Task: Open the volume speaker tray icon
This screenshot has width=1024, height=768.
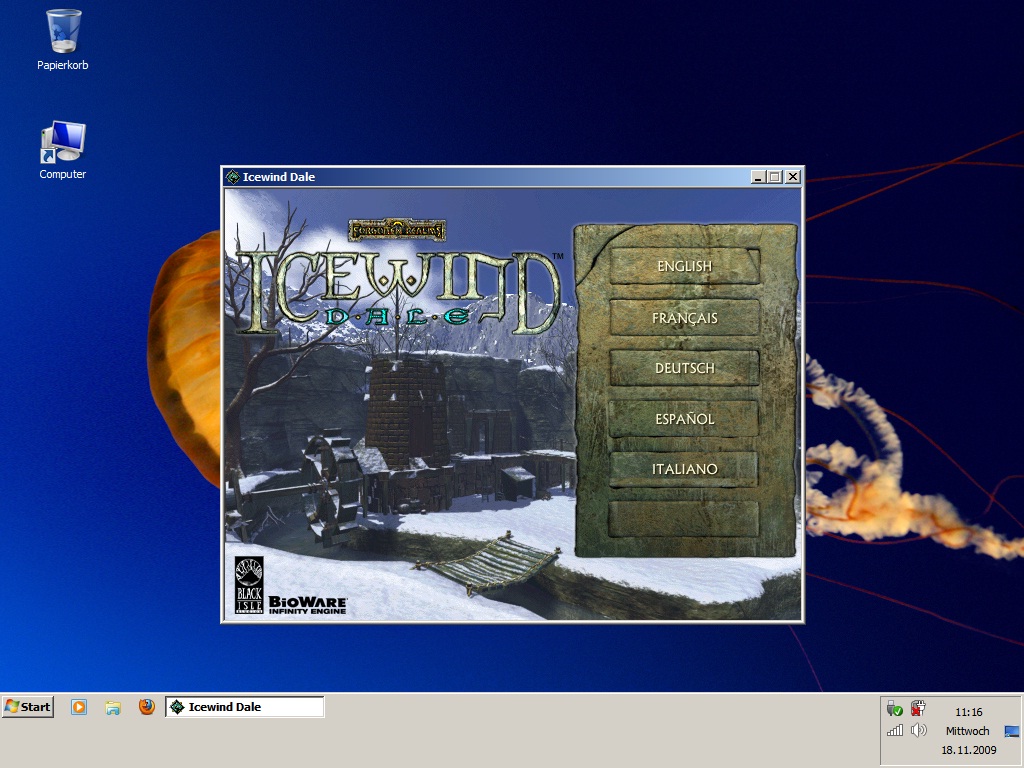Action: click(x=918, y=731)
